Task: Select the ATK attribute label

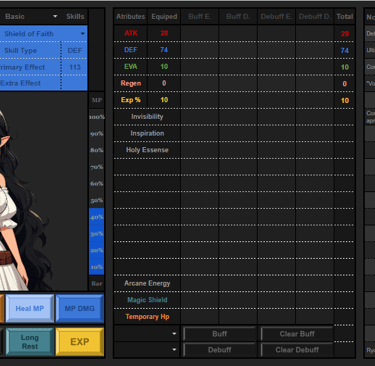Action: click(x=131, y=33)
